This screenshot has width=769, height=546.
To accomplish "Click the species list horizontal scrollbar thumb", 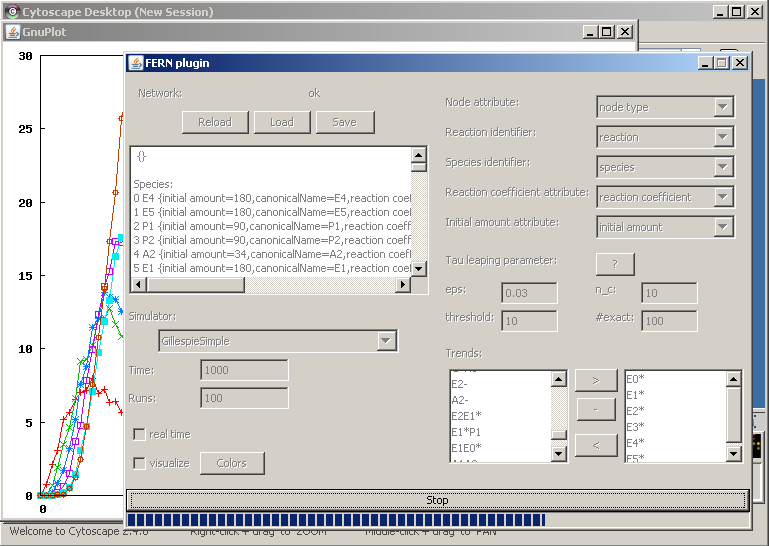I will (x=196, y=285).
